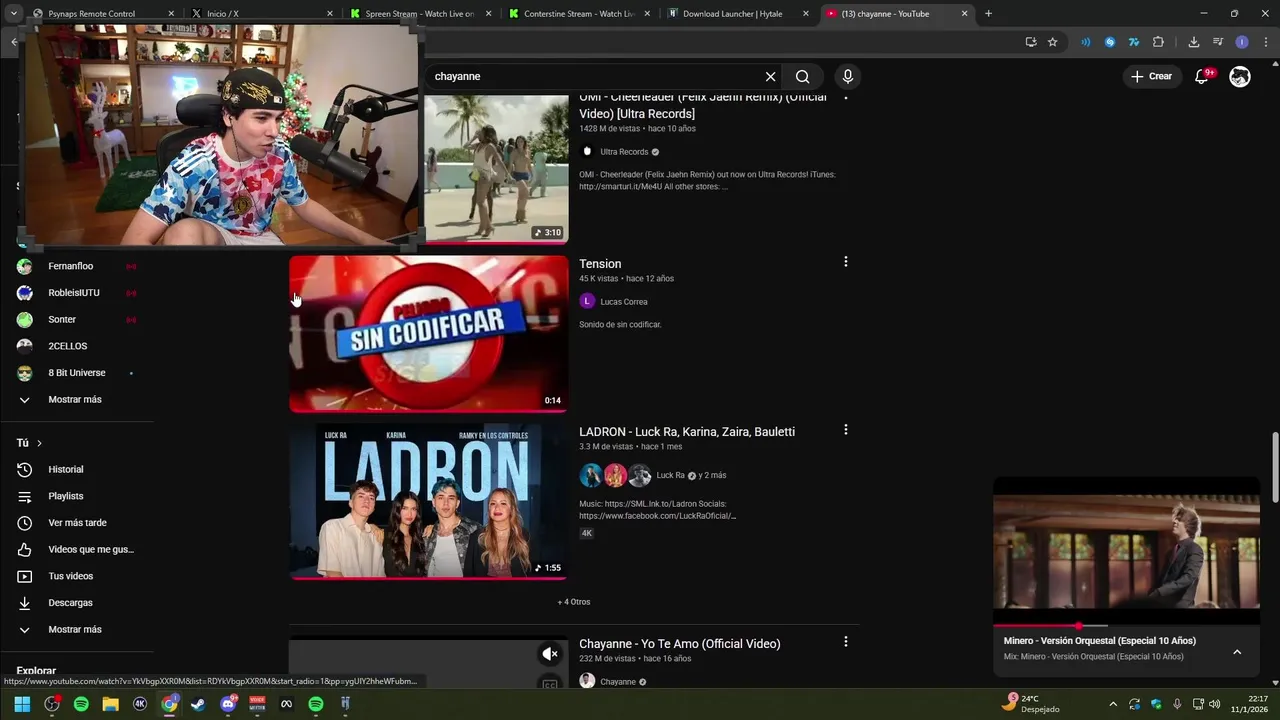Open Discord from the taskbar
Viewport: 1280px width, 720px height.
pos(228,704)
